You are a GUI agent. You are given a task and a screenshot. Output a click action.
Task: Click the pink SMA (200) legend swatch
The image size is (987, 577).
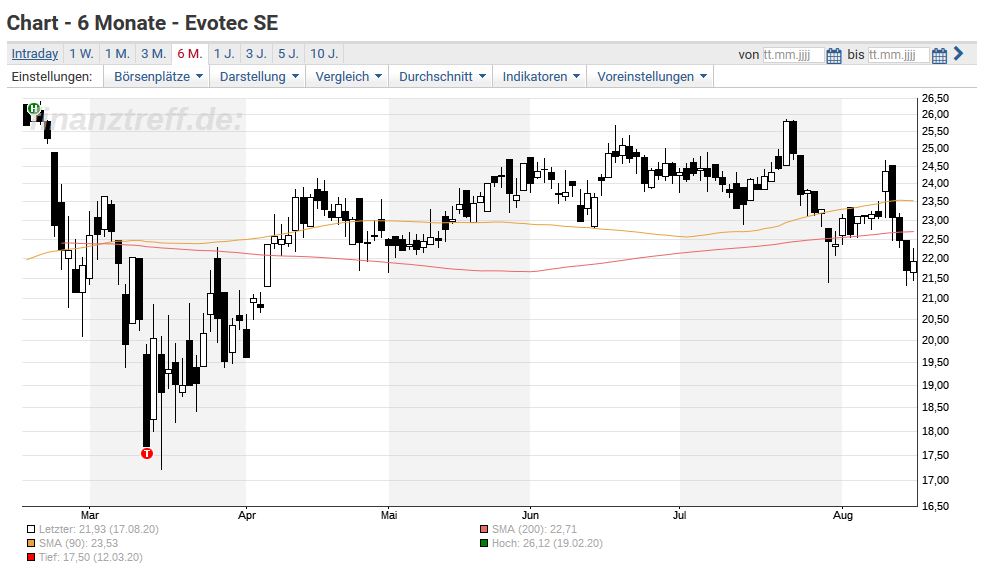click(484, 530)
